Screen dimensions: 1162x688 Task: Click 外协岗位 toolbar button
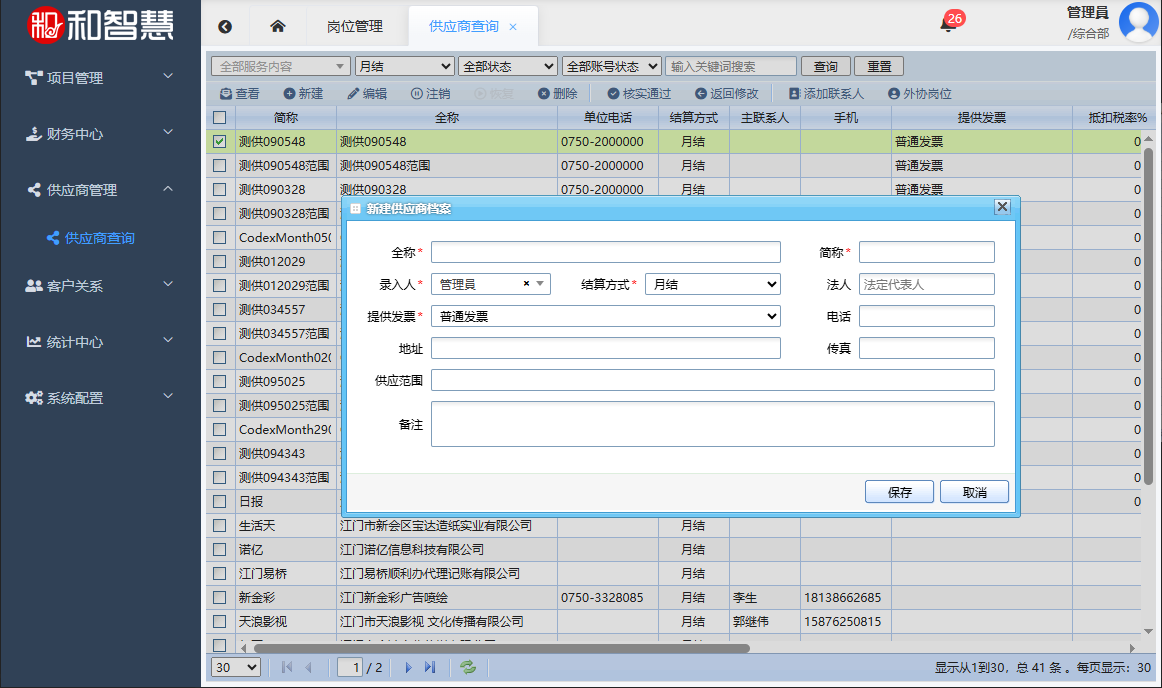[920, 93]
